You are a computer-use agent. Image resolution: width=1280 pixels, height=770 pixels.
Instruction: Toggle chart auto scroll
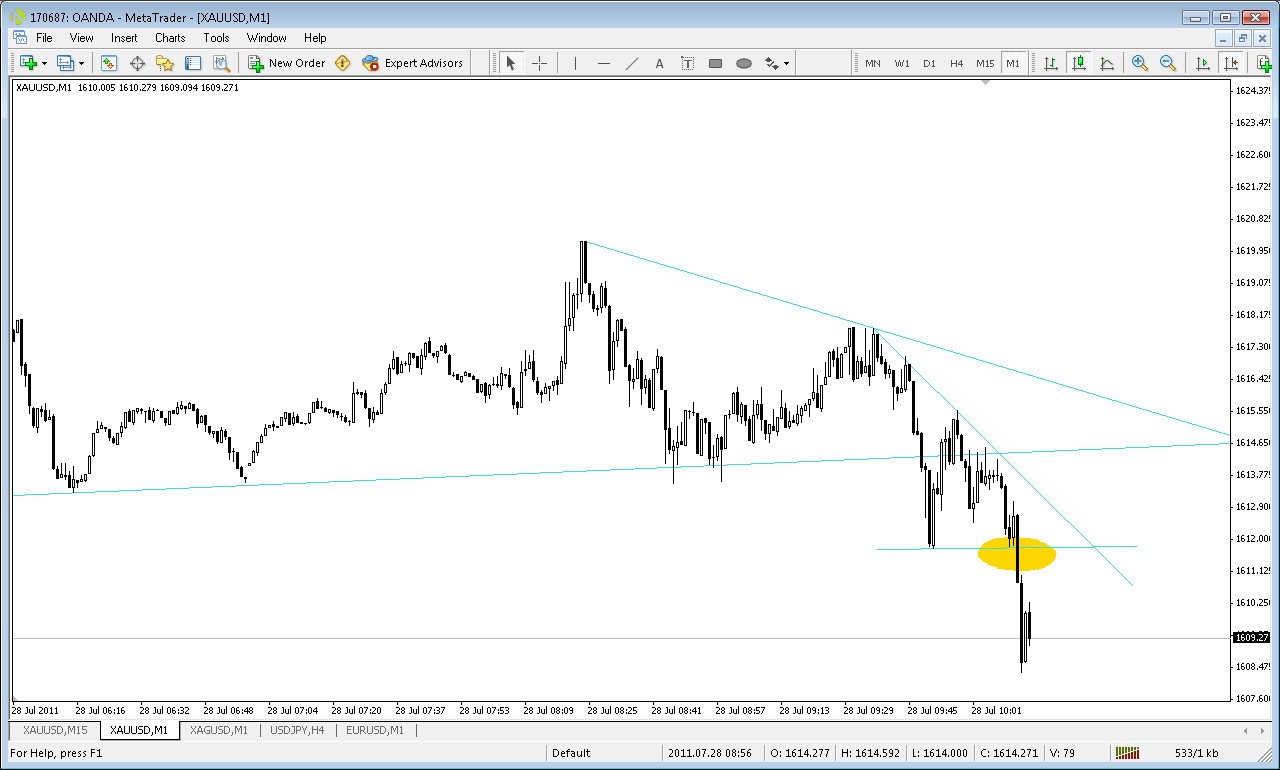[1203, 63]
